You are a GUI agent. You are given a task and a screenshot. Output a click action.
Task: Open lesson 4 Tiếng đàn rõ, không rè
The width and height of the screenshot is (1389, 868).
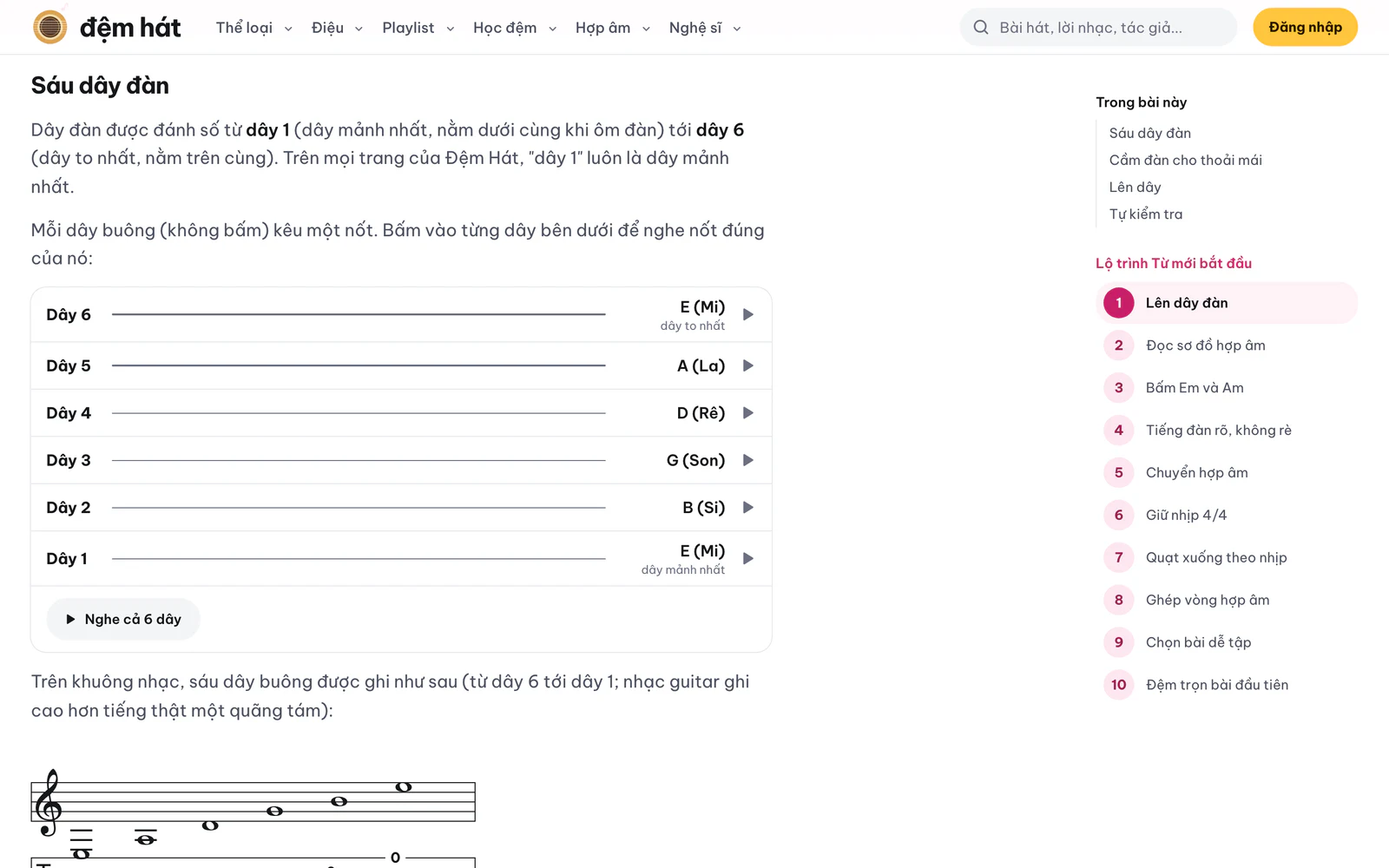[x=1227, y=431]
